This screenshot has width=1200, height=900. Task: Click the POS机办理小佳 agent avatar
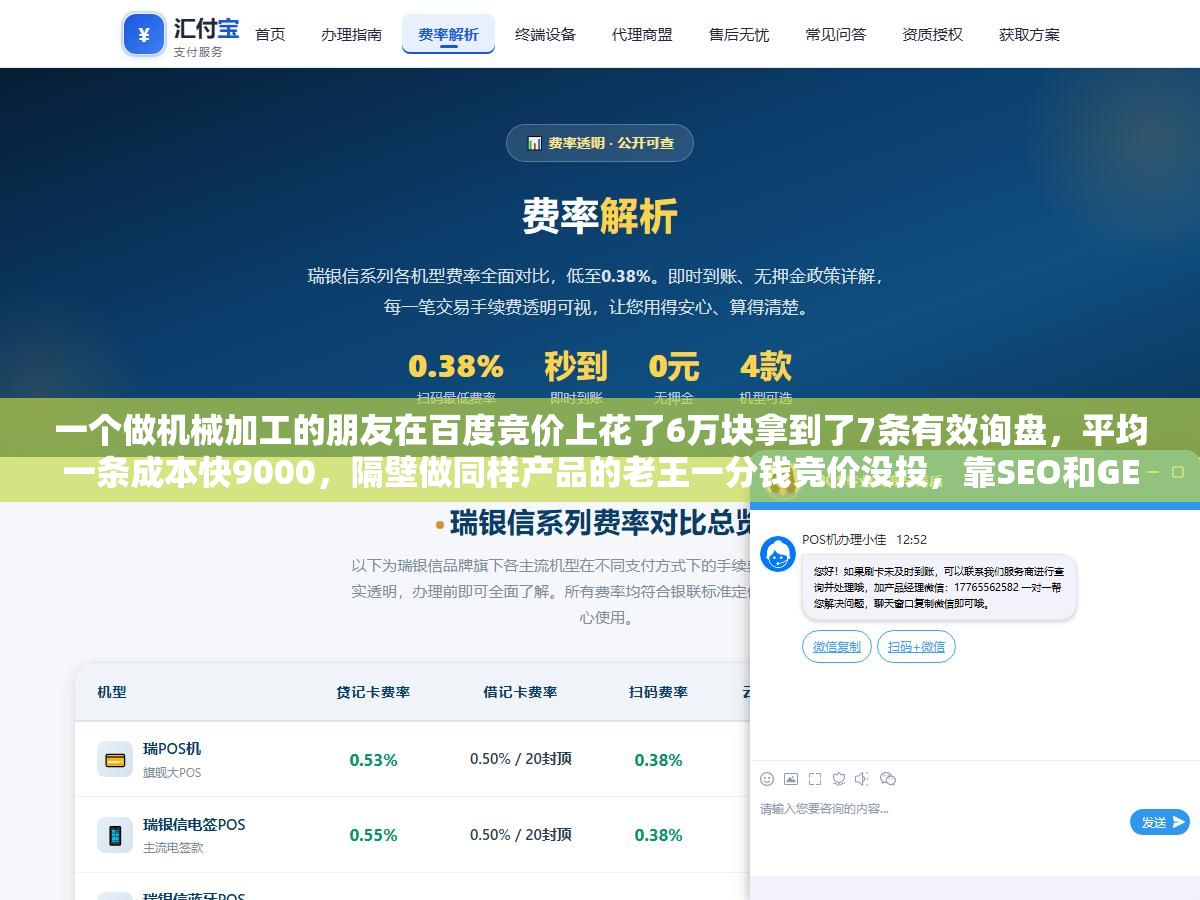pos(778,554)
